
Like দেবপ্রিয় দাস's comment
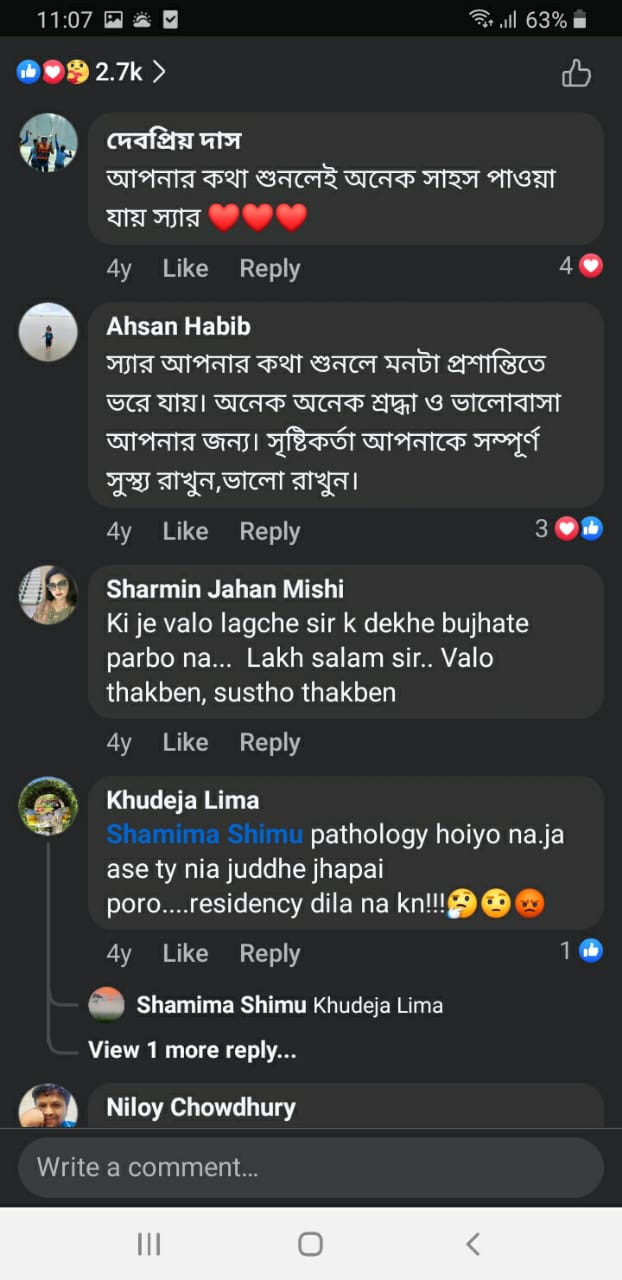tap(185, 268)
